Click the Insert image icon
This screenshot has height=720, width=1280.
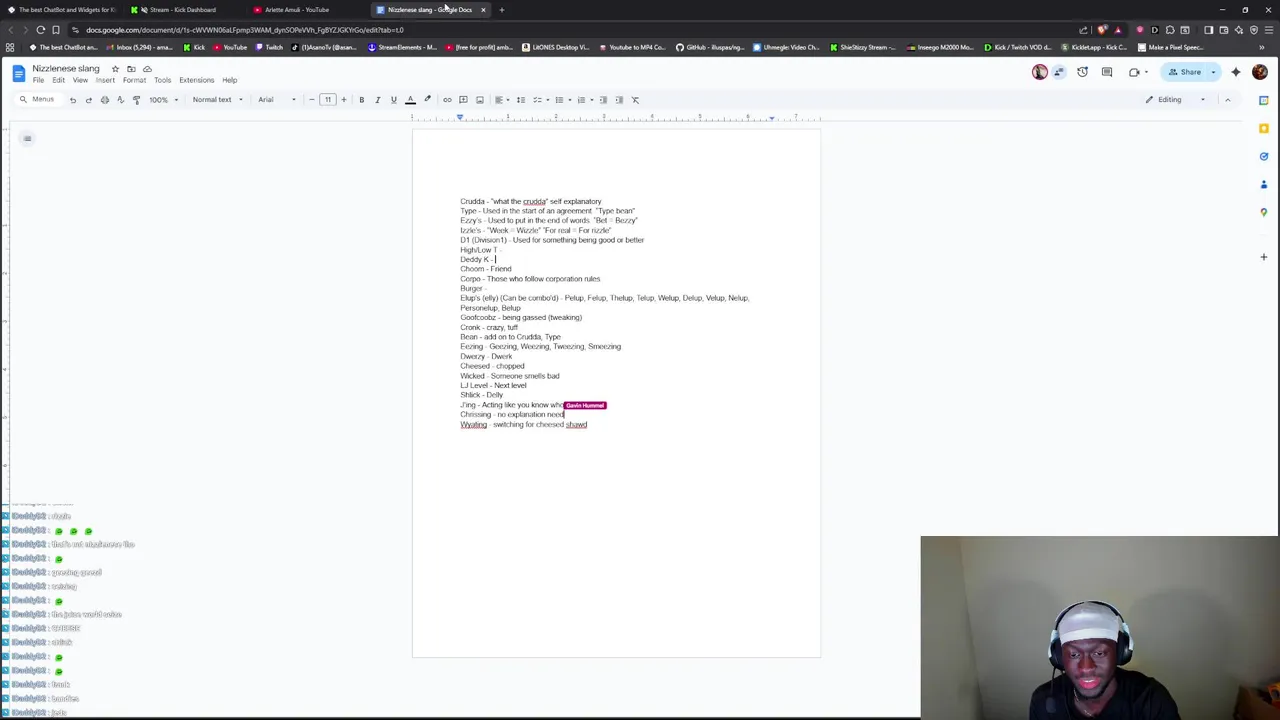[x=479, y=100]
